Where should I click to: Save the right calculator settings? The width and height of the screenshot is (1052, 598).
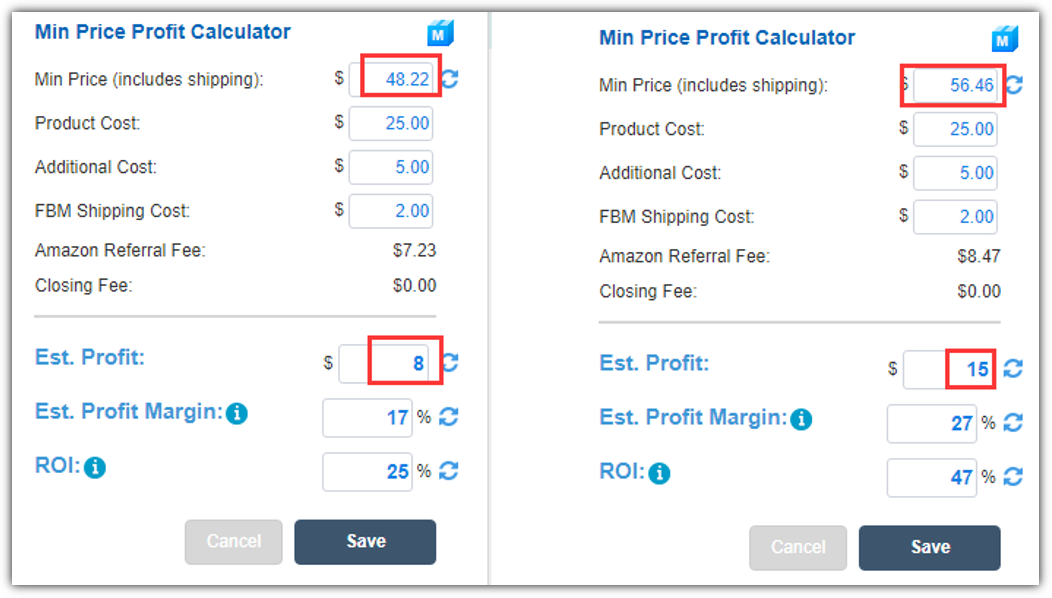pos(929,548)
